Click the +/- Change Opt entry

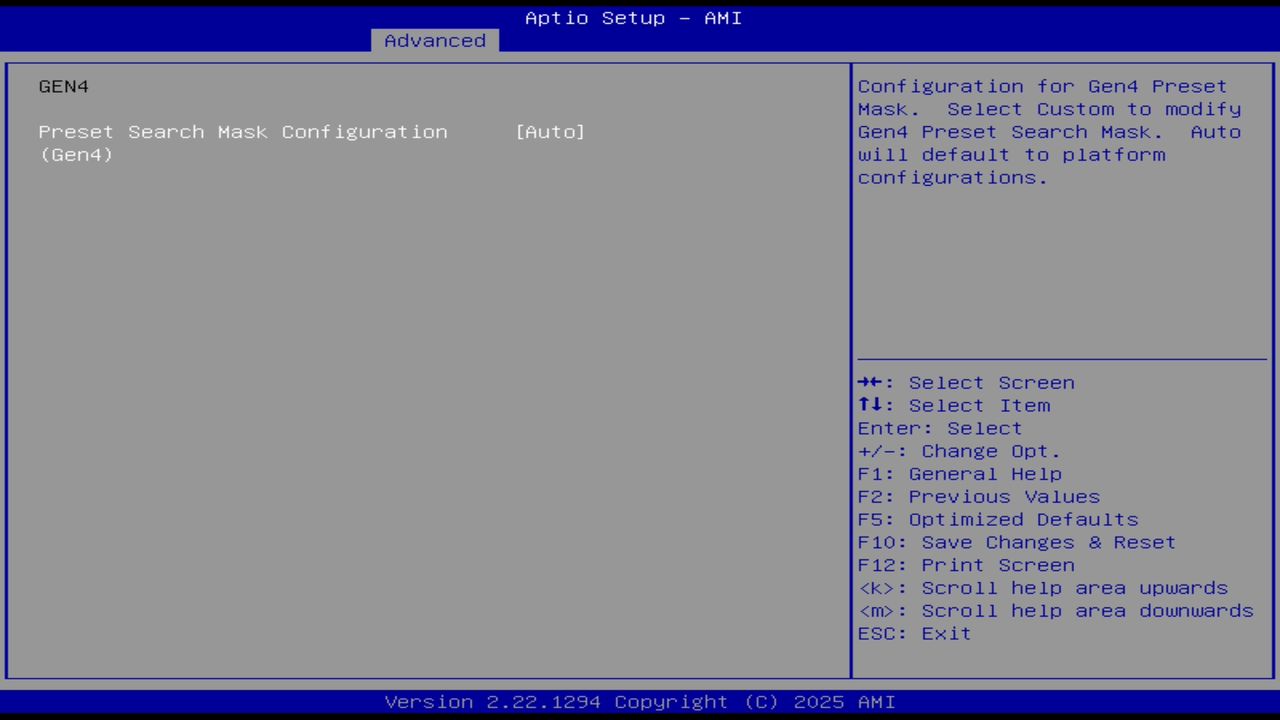(x=958, y=450)
